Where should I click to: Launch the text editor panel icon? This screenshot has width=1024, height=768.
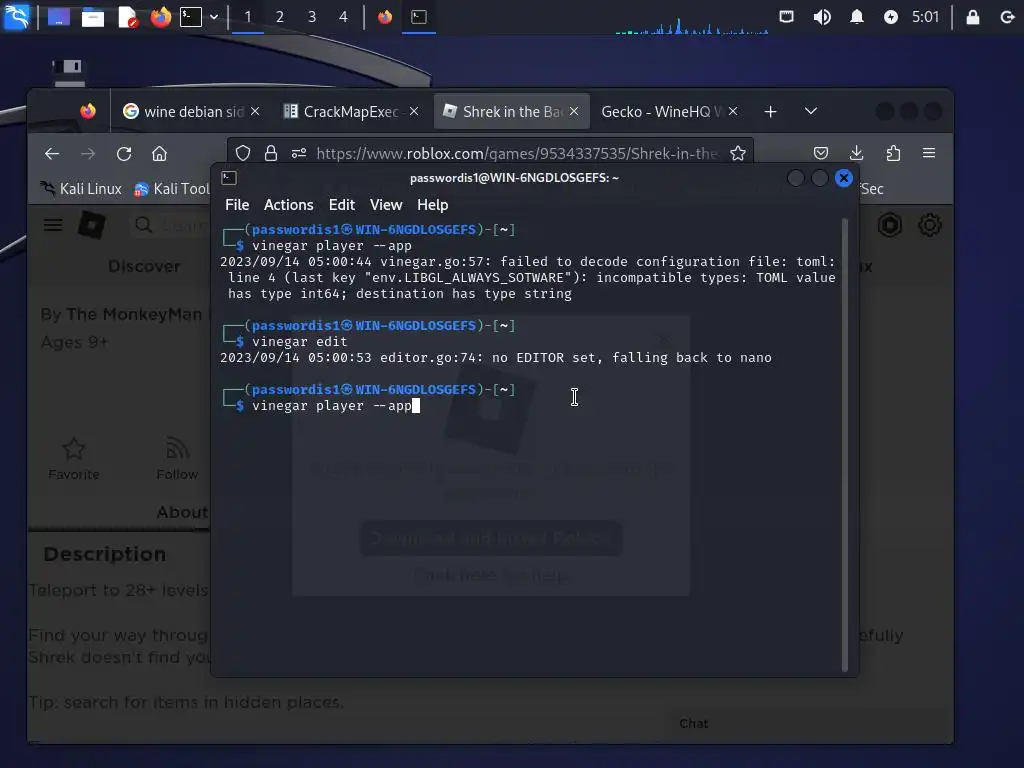(x=127, y=17)
